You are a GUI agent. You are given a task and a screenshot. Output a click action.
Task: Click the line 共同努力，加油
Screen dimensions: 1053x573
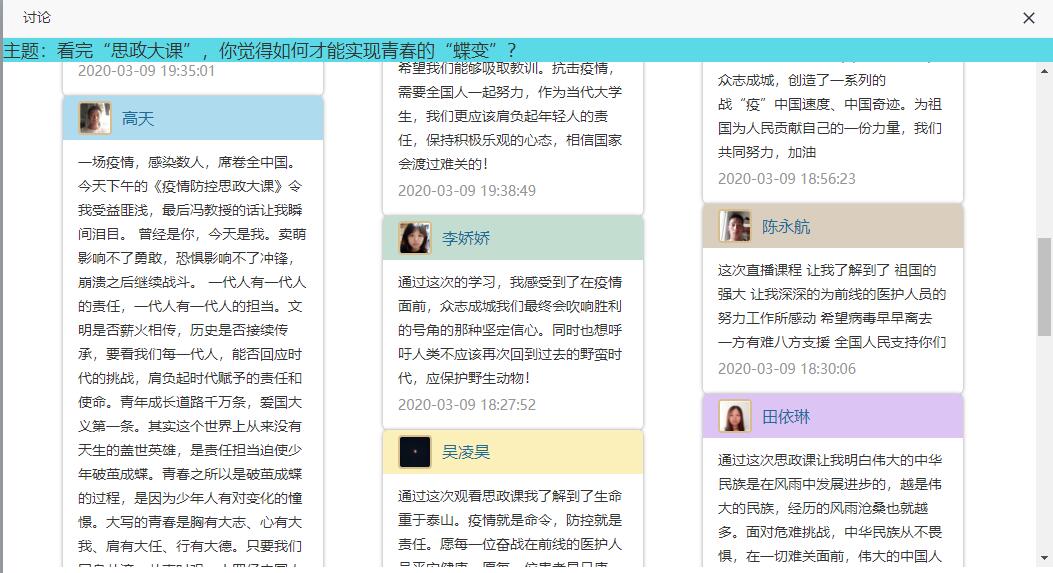(767, 152)
